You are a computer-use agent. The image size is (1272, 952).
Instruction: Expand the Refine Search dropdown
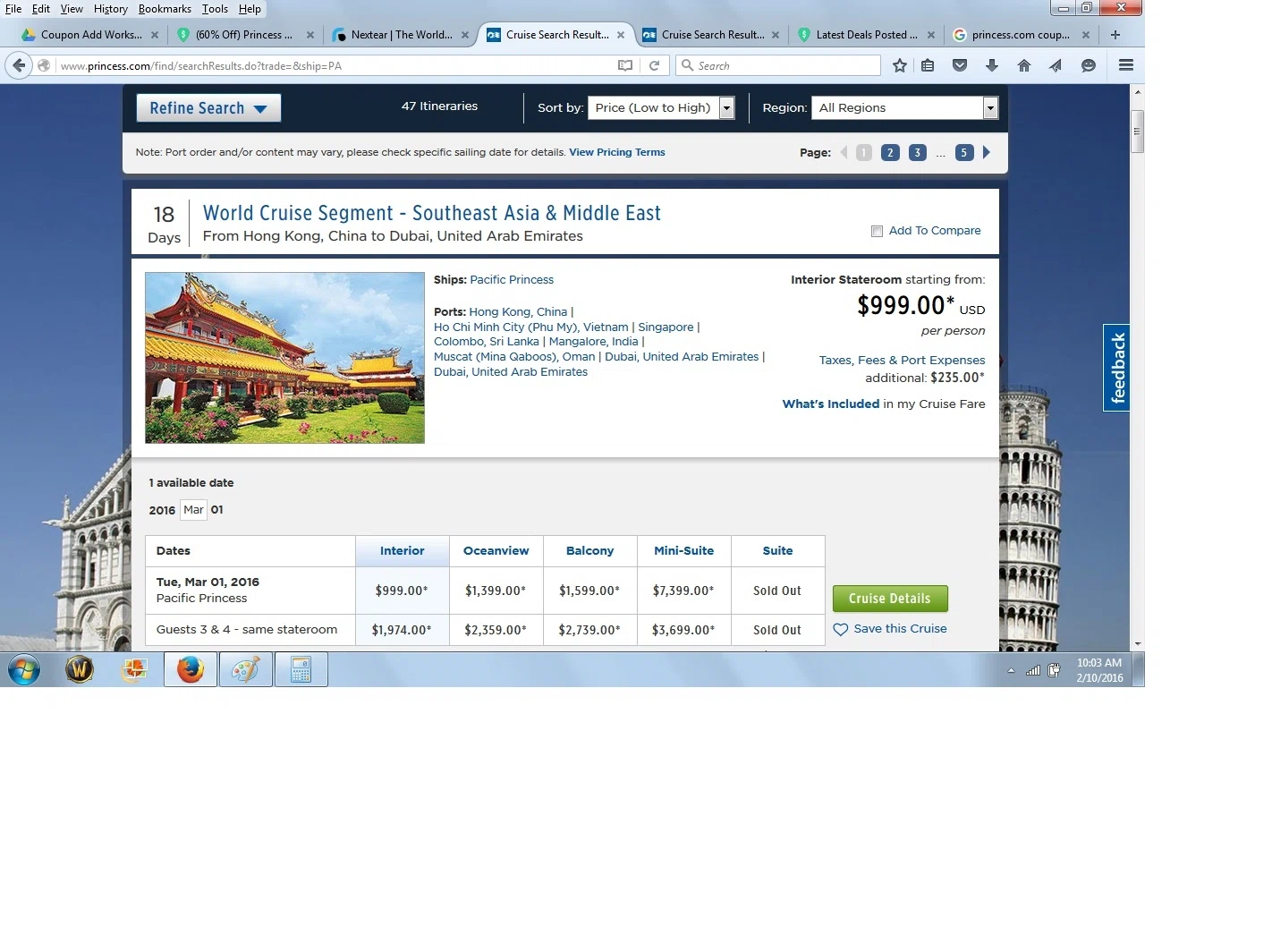tap(208, 107)
